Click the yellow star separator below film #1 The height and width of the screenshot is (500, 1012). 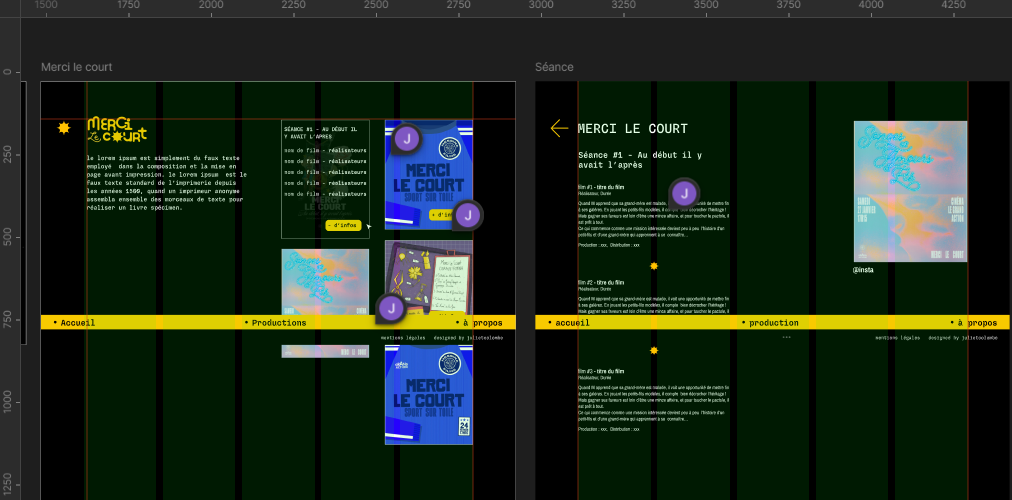tap(654, 266)
